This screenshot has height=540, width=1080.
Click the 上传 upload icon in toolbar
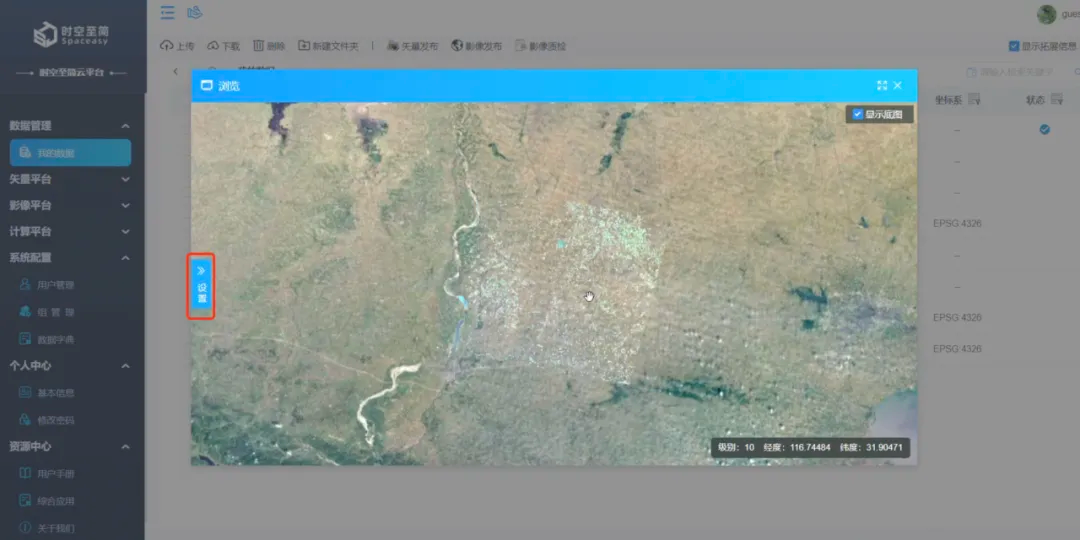[166, 45]
